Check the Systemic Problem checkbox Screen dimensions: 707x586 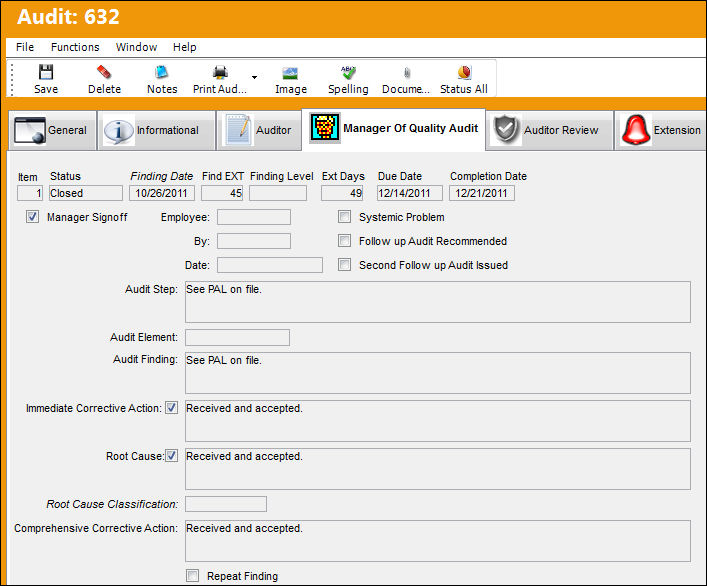tap(344, 217)
